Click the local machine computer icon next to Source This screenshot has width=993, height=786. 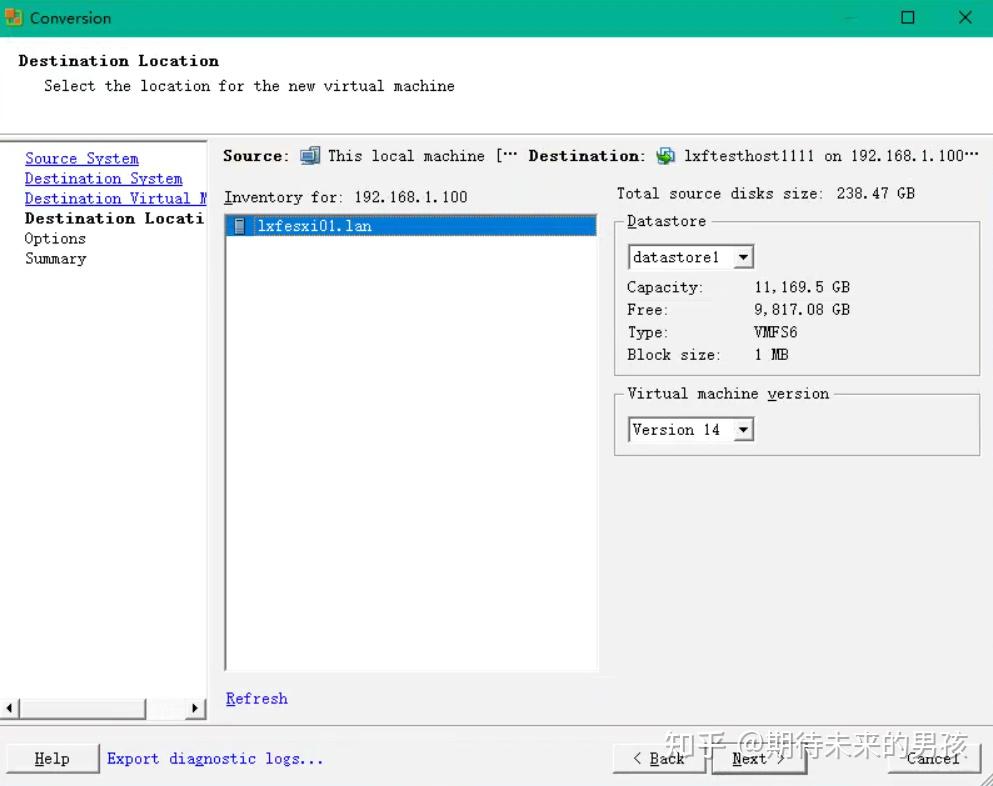coord(310,155)
